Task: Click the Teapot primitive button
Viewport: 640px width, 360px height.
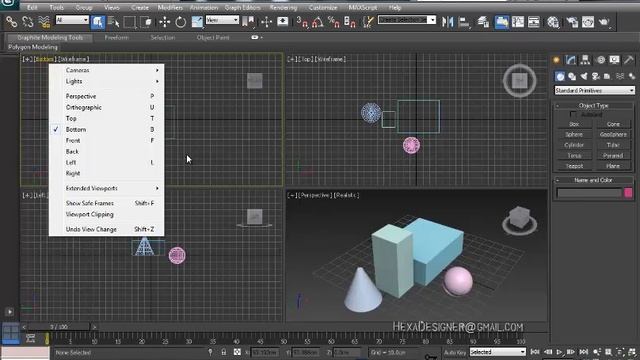Action: (574, 166)
